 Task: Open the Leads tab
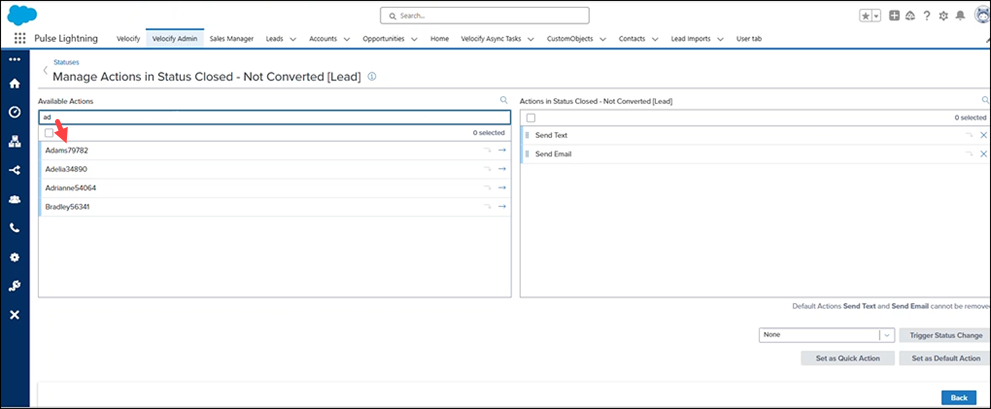point(274,39)
